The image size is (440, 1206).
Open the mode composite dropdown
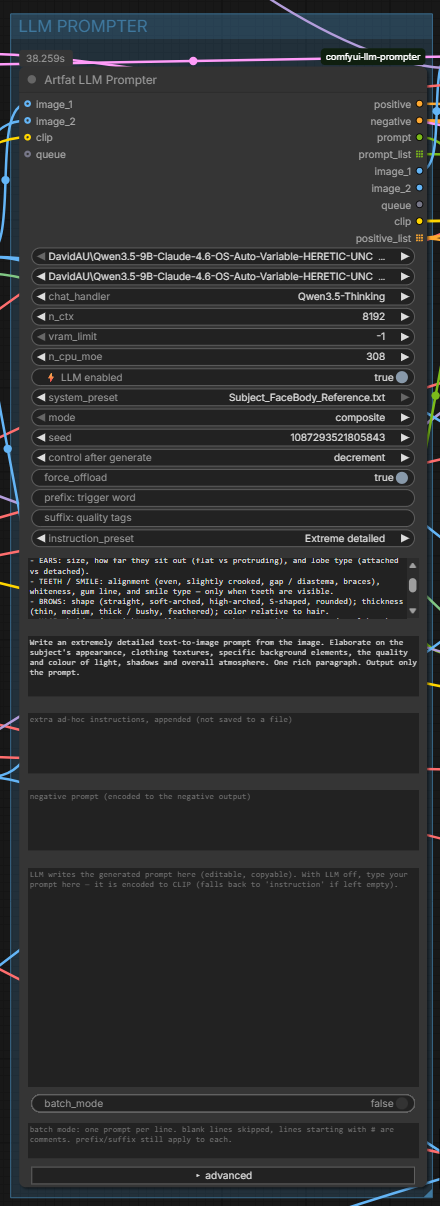[223, 417]
